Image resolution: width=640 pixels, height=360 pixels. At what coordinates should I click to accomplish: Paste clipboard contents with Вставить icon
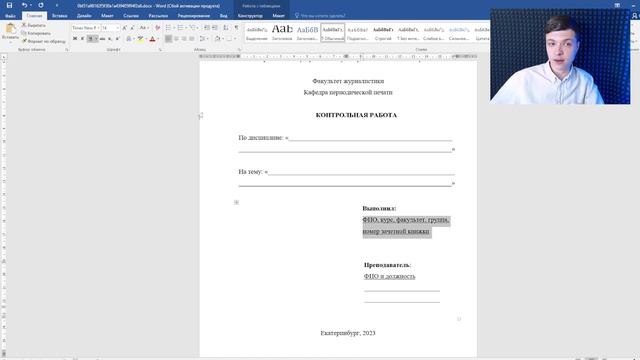[x=10, y=29]
